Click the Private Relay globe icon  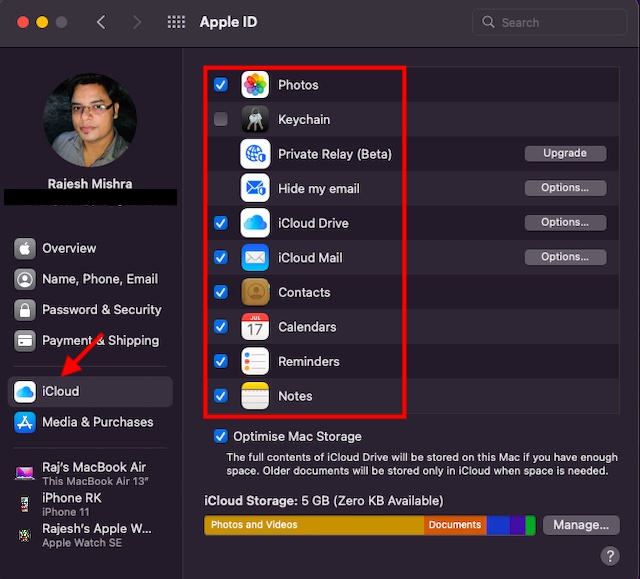coord(255,154)
